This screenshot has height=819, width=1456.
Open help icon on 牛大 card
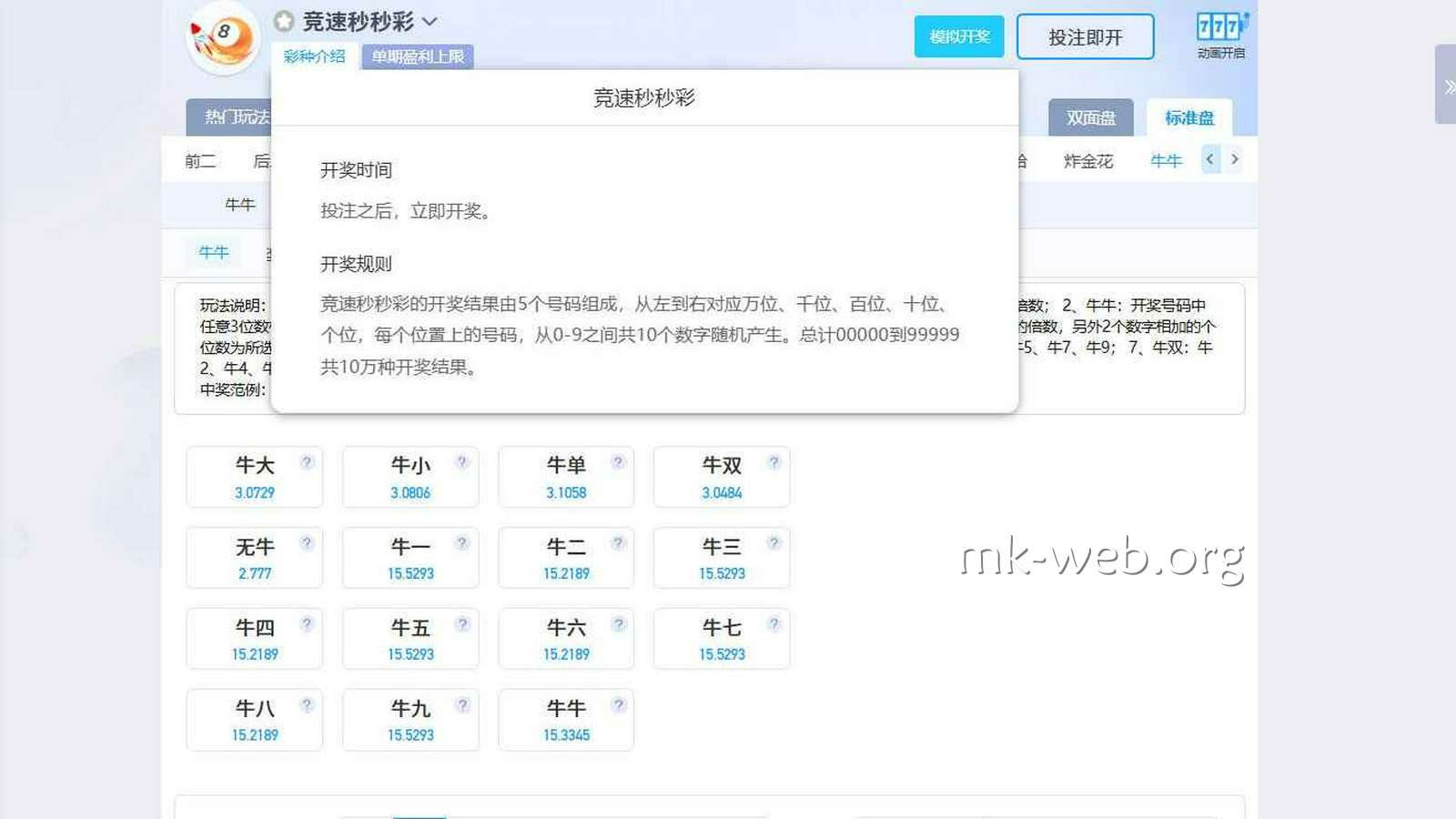coord(307,462)
